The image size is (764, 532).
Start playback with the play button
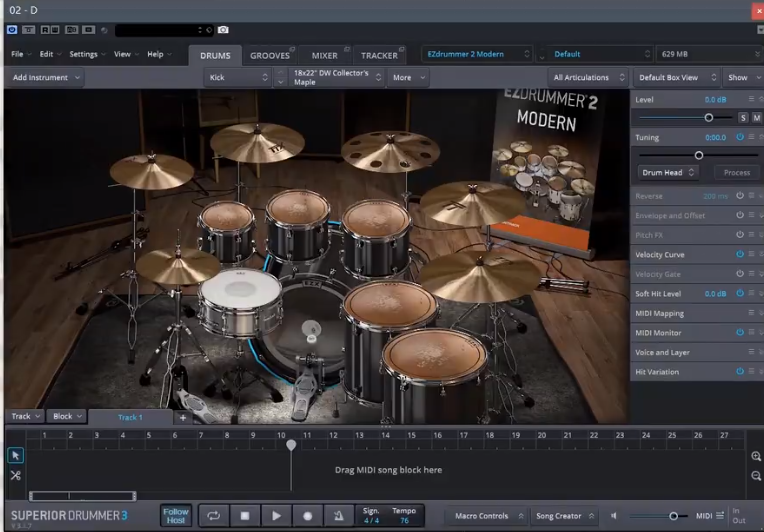(276, 515)
